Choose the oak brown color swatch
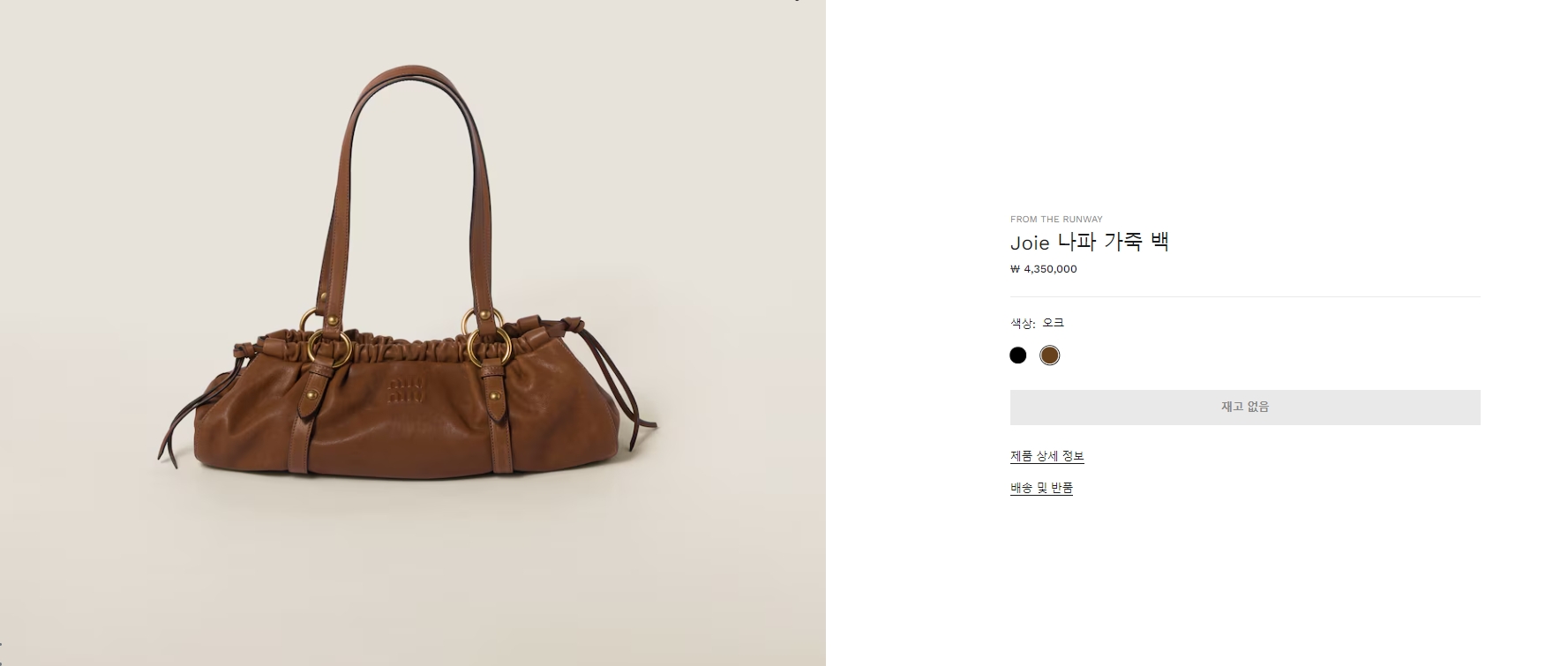The height and width of the screenshot is (666, 1568). (x=1049, y=355)
